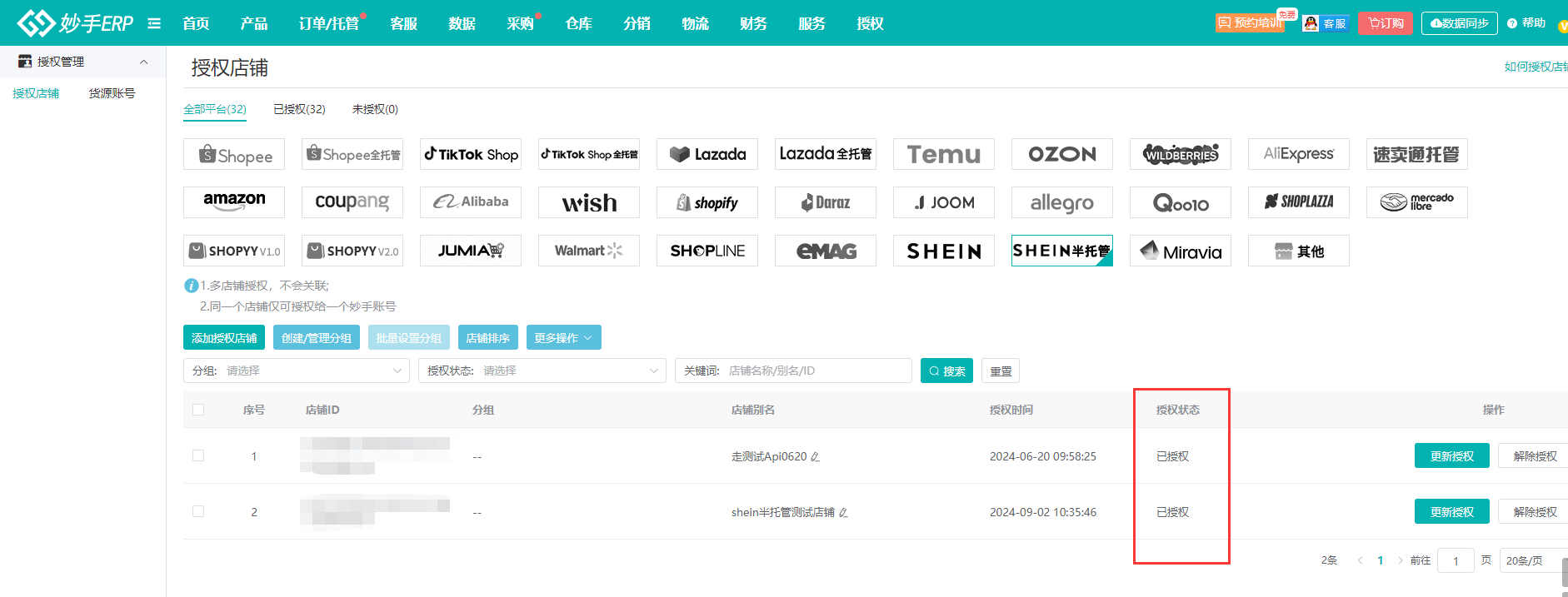1568x597 pixels.
Task: Select the amazon platform logo
Action: 234,202
